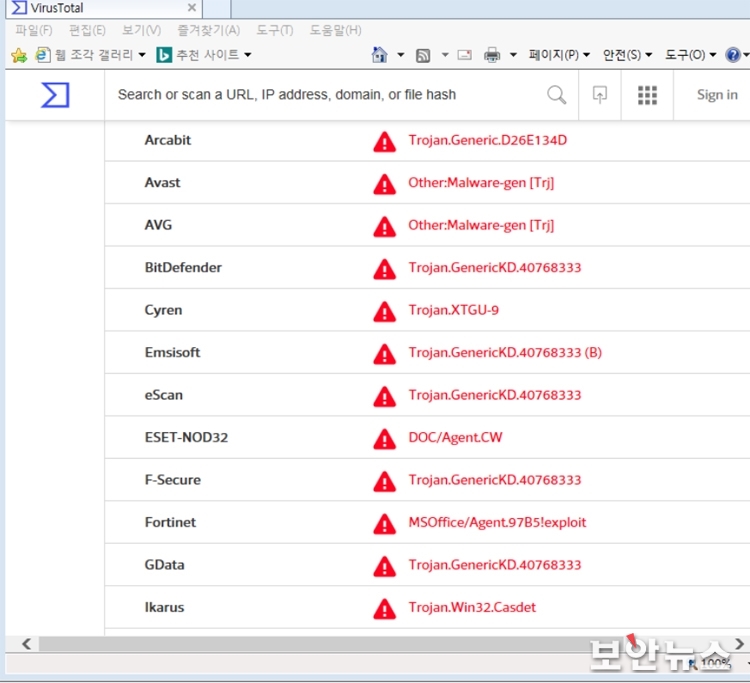The width and height of the screenshot is (750, 683).
Task: Open the 도구(O) dropdown menu
Action: coord(690,55)
